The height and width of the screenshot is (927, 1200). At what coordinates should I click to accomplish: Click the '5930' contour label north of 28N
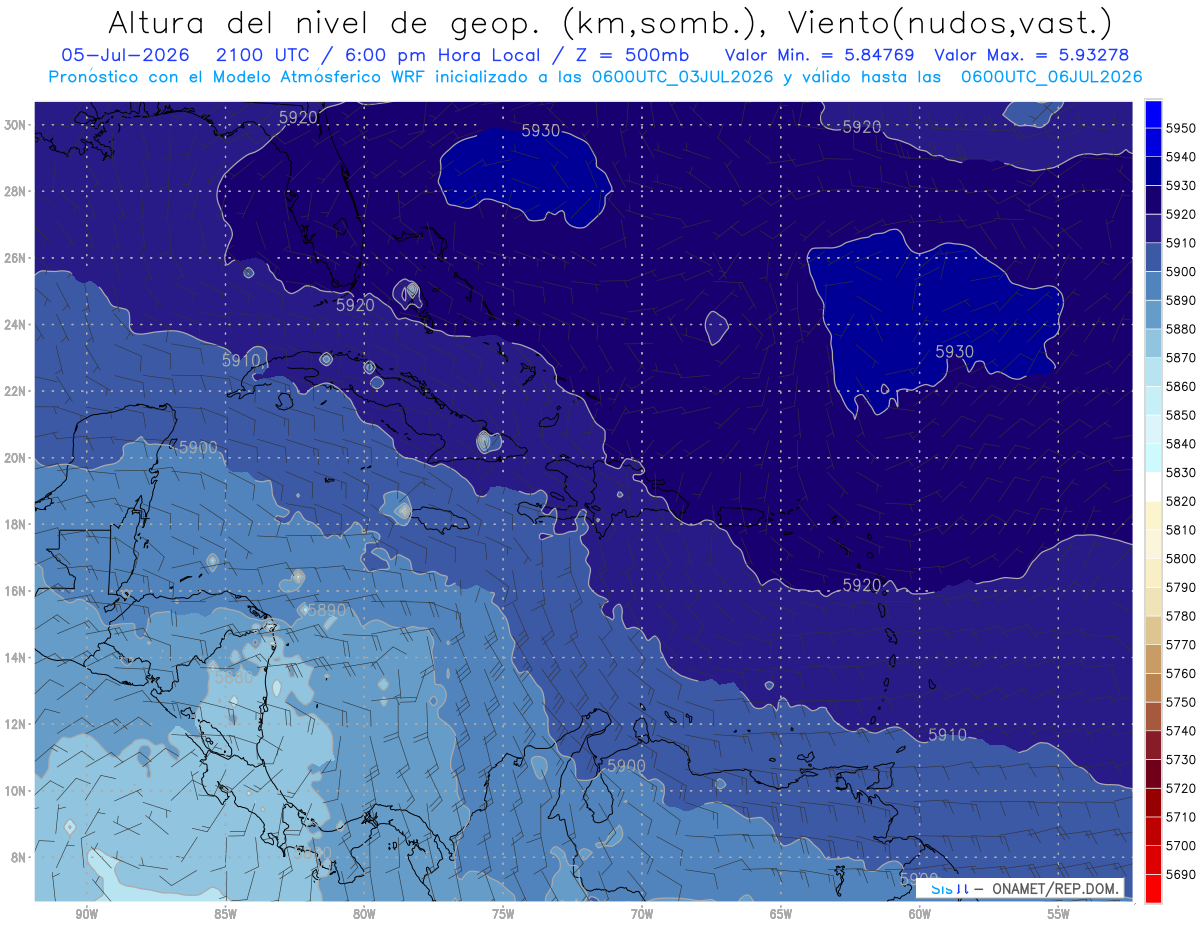tap(541, 130)
